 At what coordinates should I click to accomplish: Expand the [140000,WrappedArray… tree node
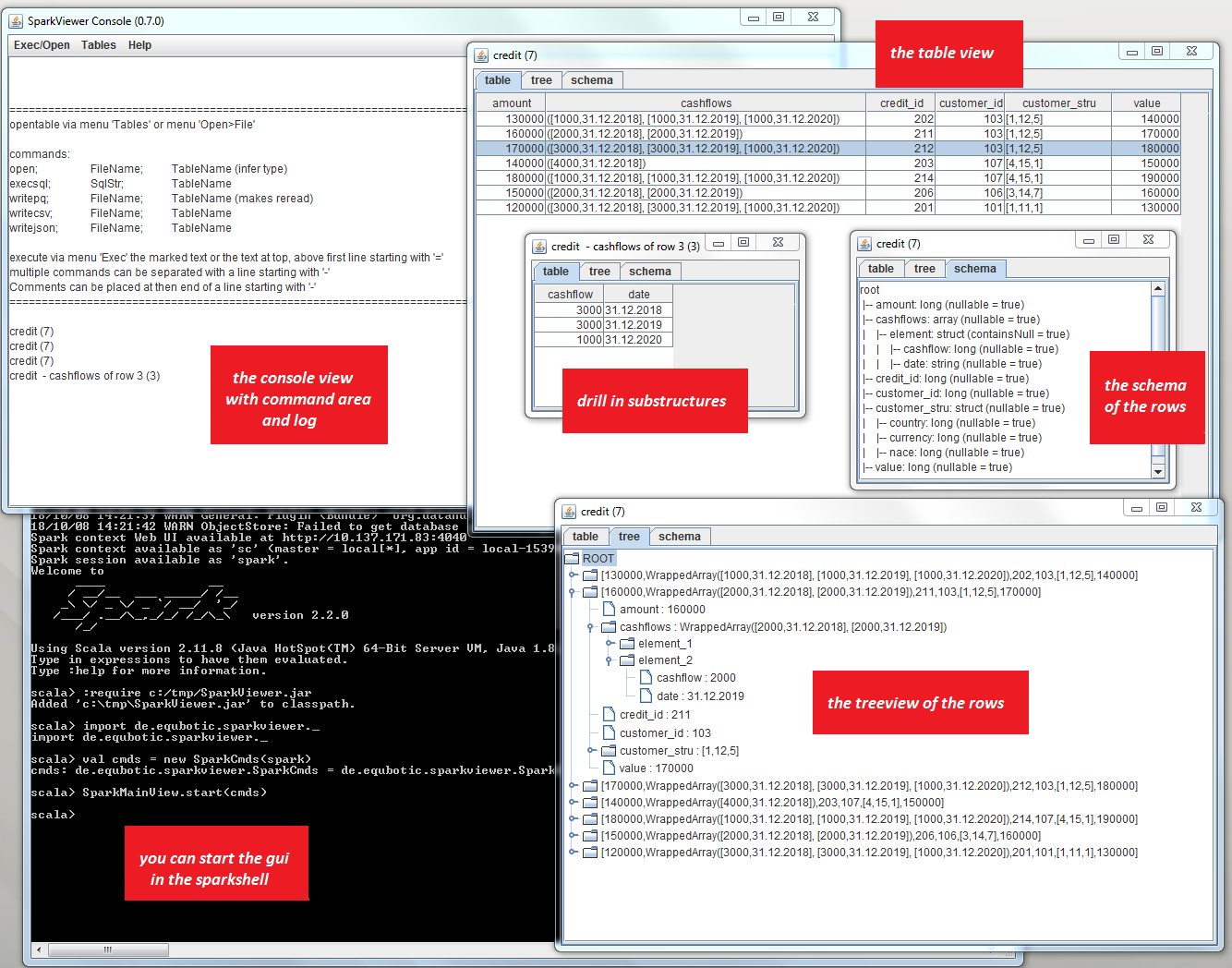(573, 803)
